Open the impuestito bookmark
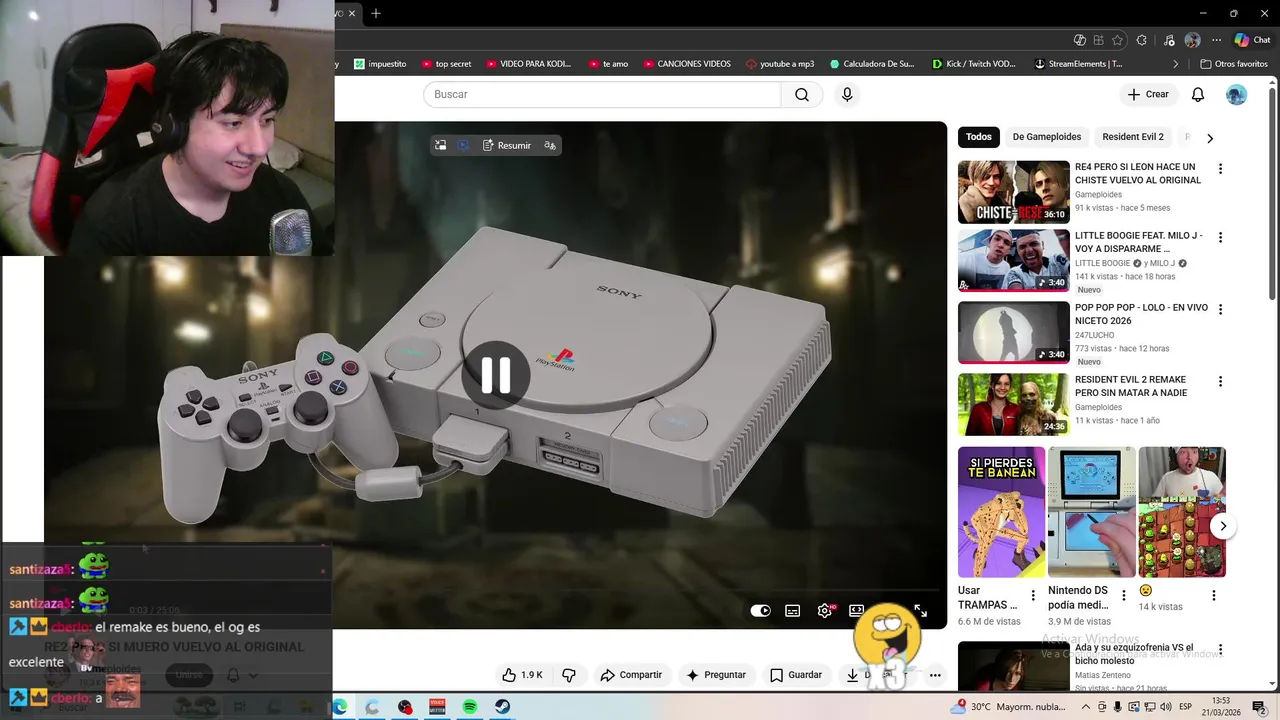Viewport: 1280px width, 720px height. [380, 64]
